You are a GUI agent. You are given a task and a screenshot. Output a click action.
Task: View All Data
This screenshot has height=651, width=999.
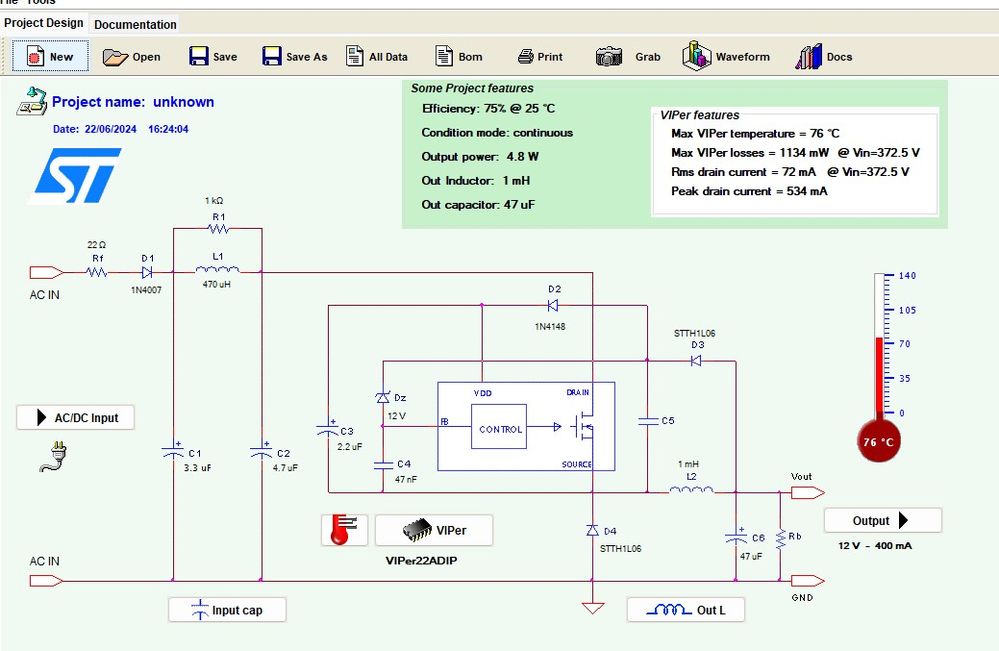click(x=377, y=56)
